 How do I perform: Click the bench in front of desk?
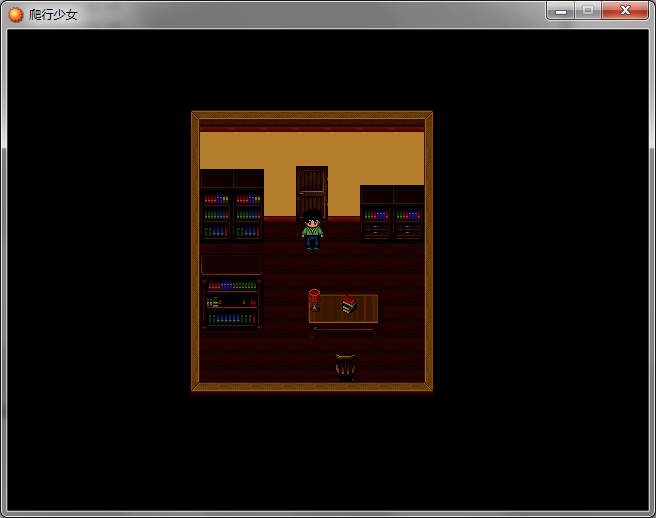click(x=343, y=332)
